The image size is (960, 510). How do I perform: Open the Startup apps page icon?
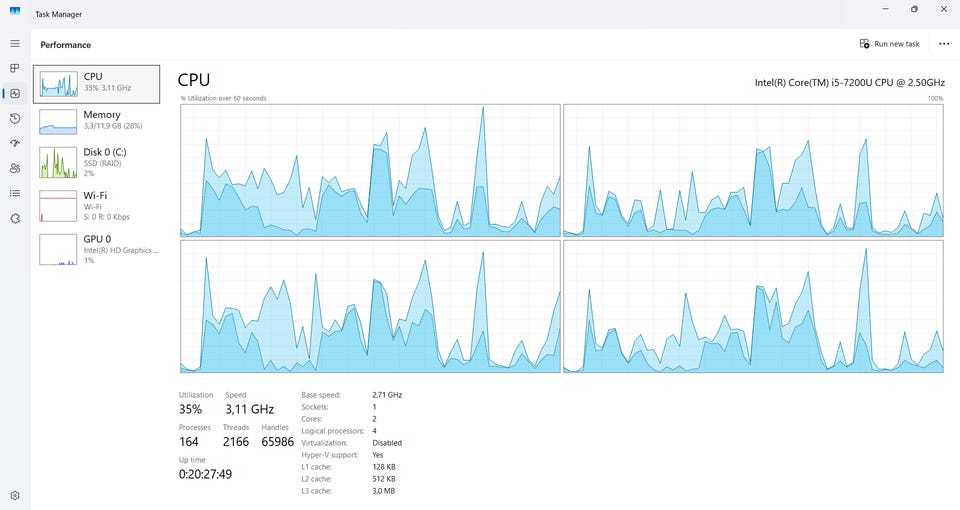pyautogui.click(x=15, y=143)
